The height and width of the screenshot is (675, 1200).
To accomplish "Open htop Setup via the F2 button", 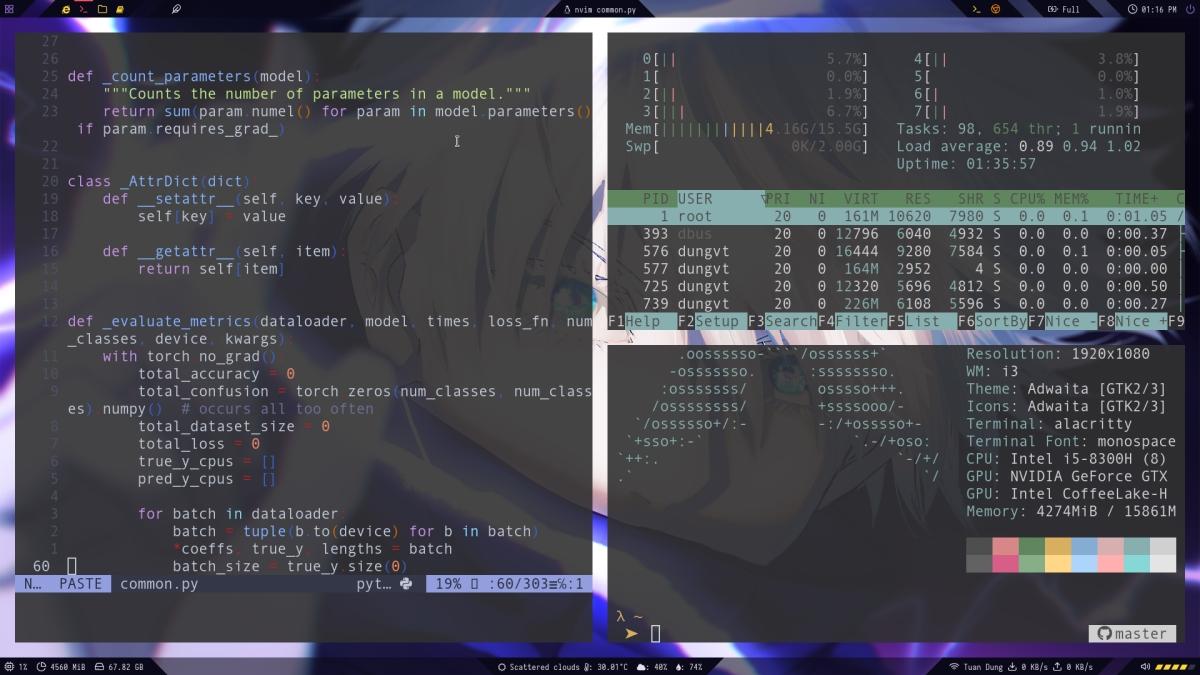I will [x=706, y=321].
